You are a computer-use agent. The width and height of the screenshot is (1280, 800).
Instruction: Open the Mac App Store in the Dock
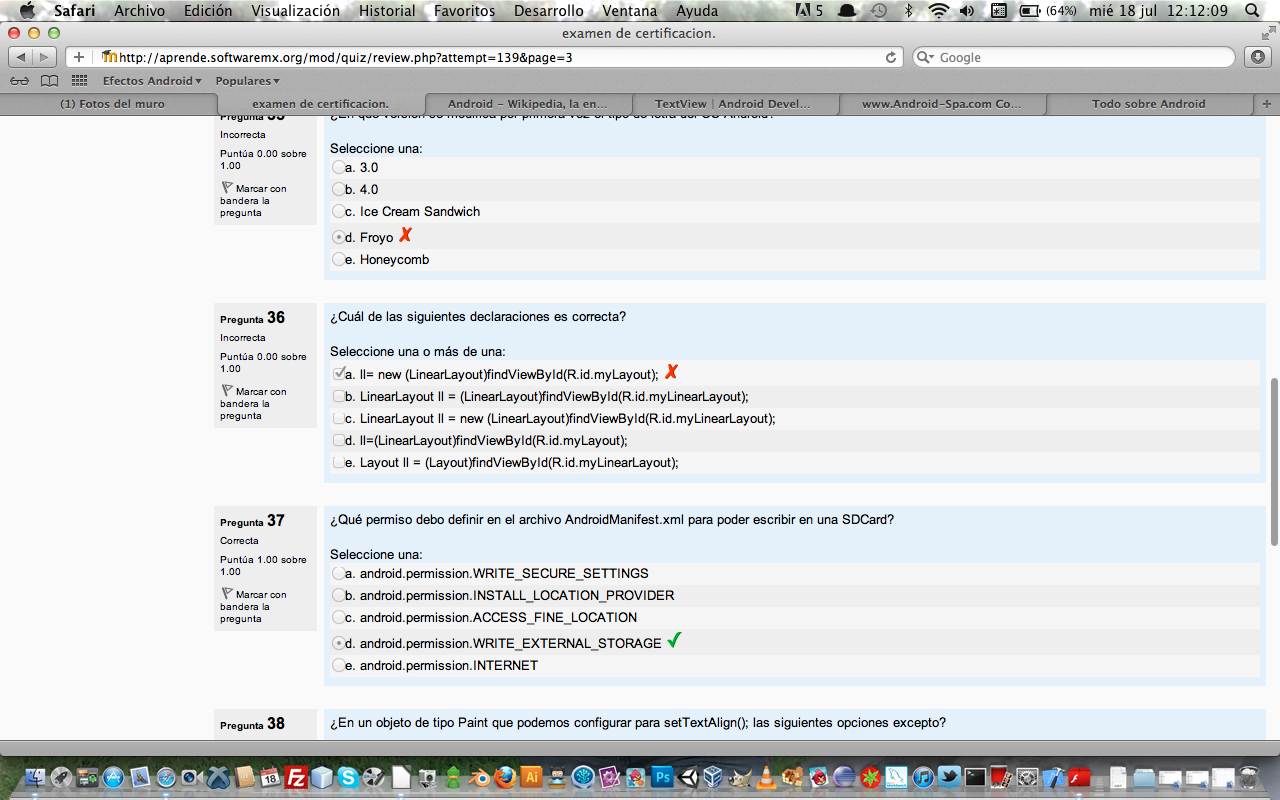coord(113,777)
